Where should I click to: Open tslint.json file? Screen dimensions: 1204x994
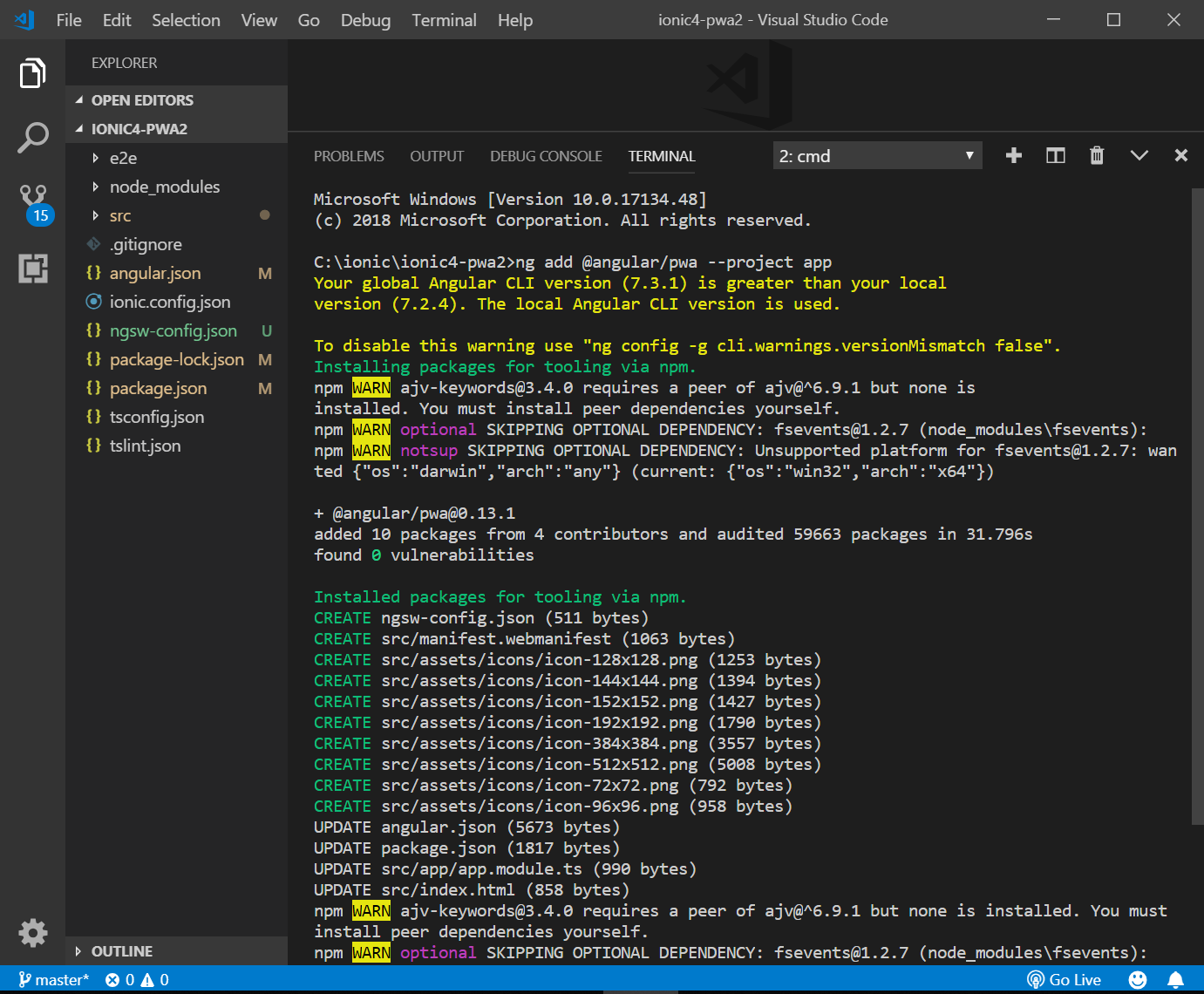pyautogui.click(x=176, y=446)
